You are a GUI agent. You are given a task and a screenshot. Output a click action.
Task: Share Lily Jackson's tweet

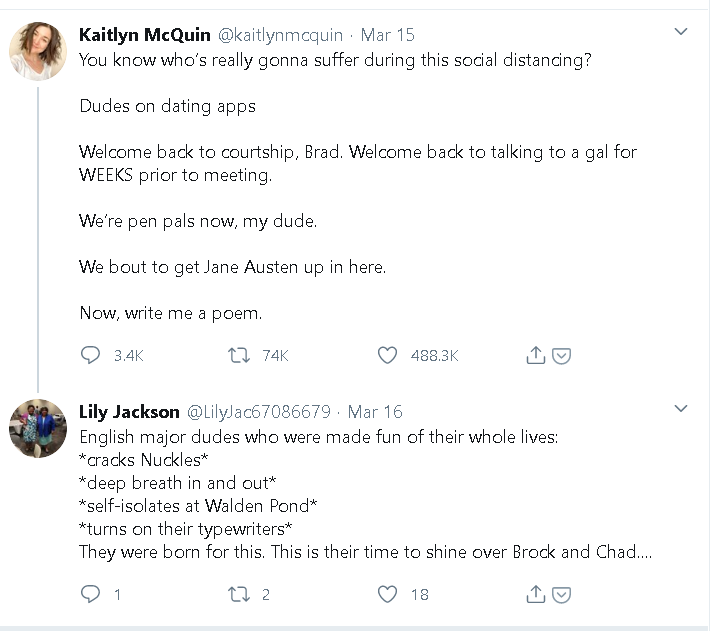point(535,594)
